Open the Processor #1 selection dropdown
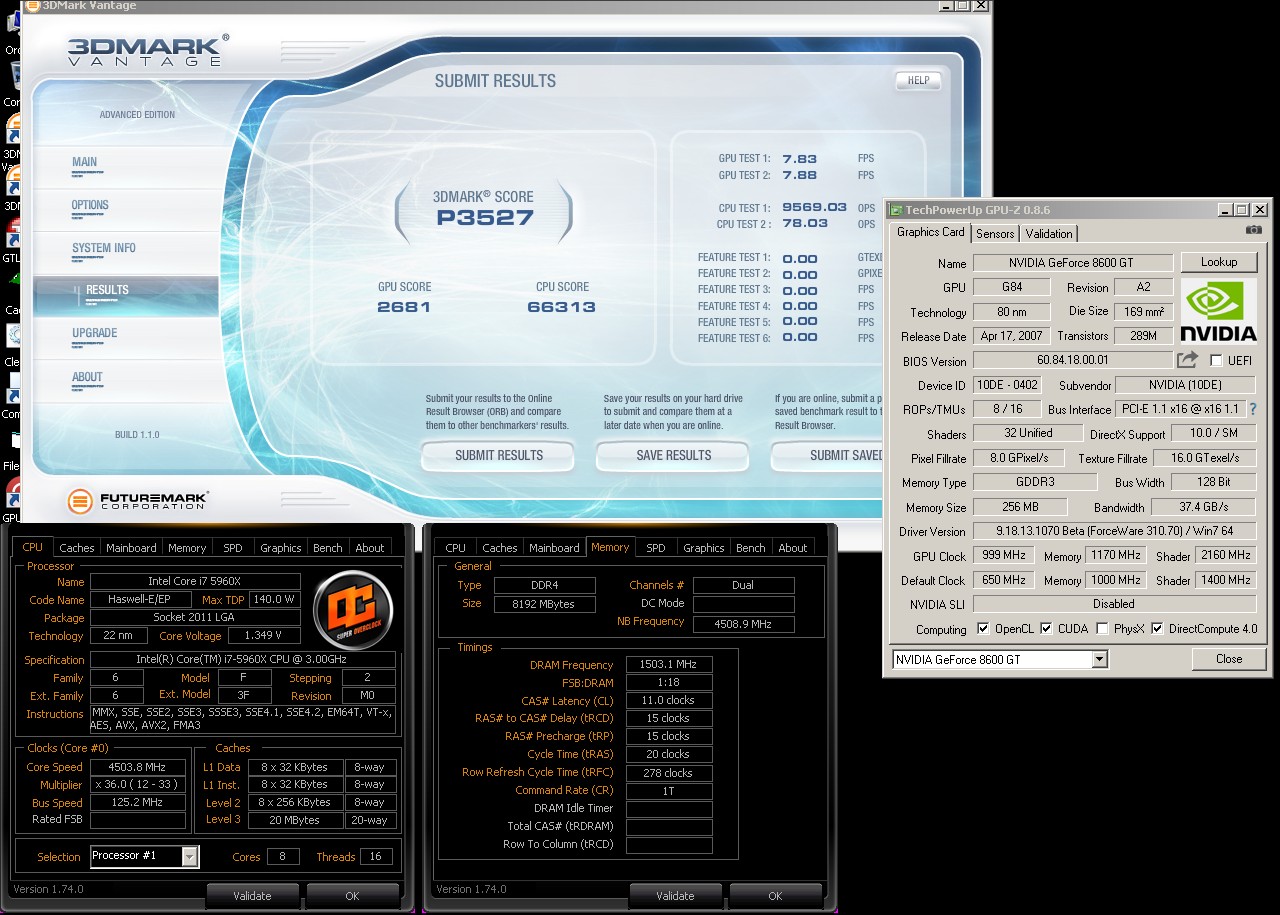This screenshot has width=1280, height=915. [144, 856]
